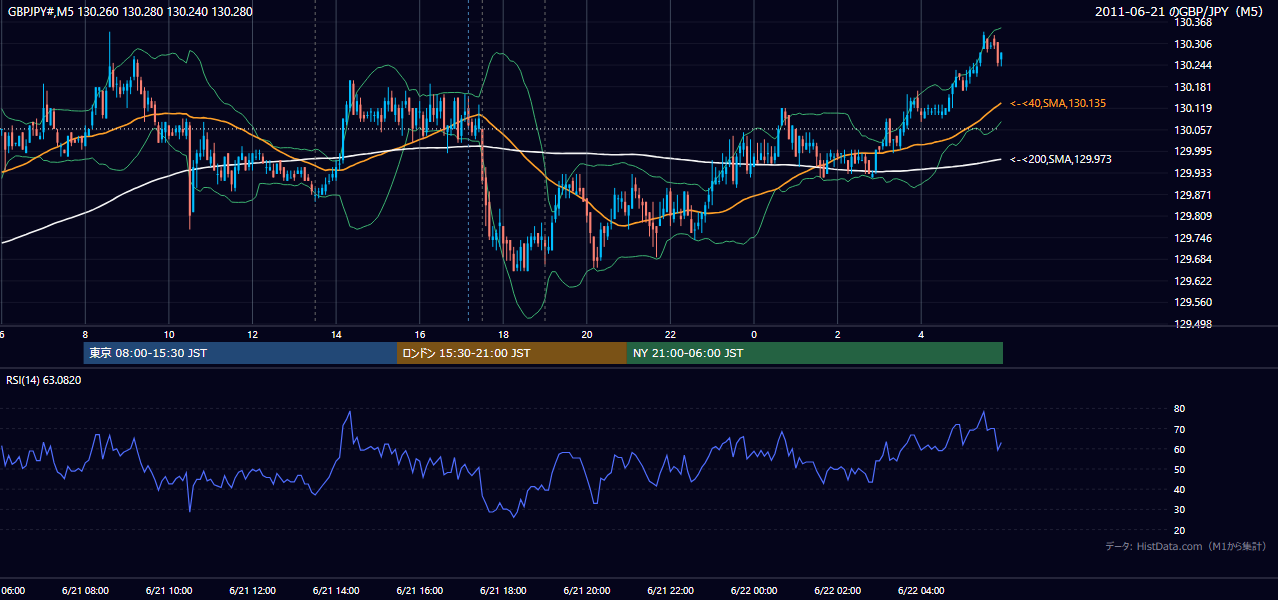This screenshot has height=600, width=1278.
Task: Click the white 200 SMA 129.973 label
Action: (1061, 159)
